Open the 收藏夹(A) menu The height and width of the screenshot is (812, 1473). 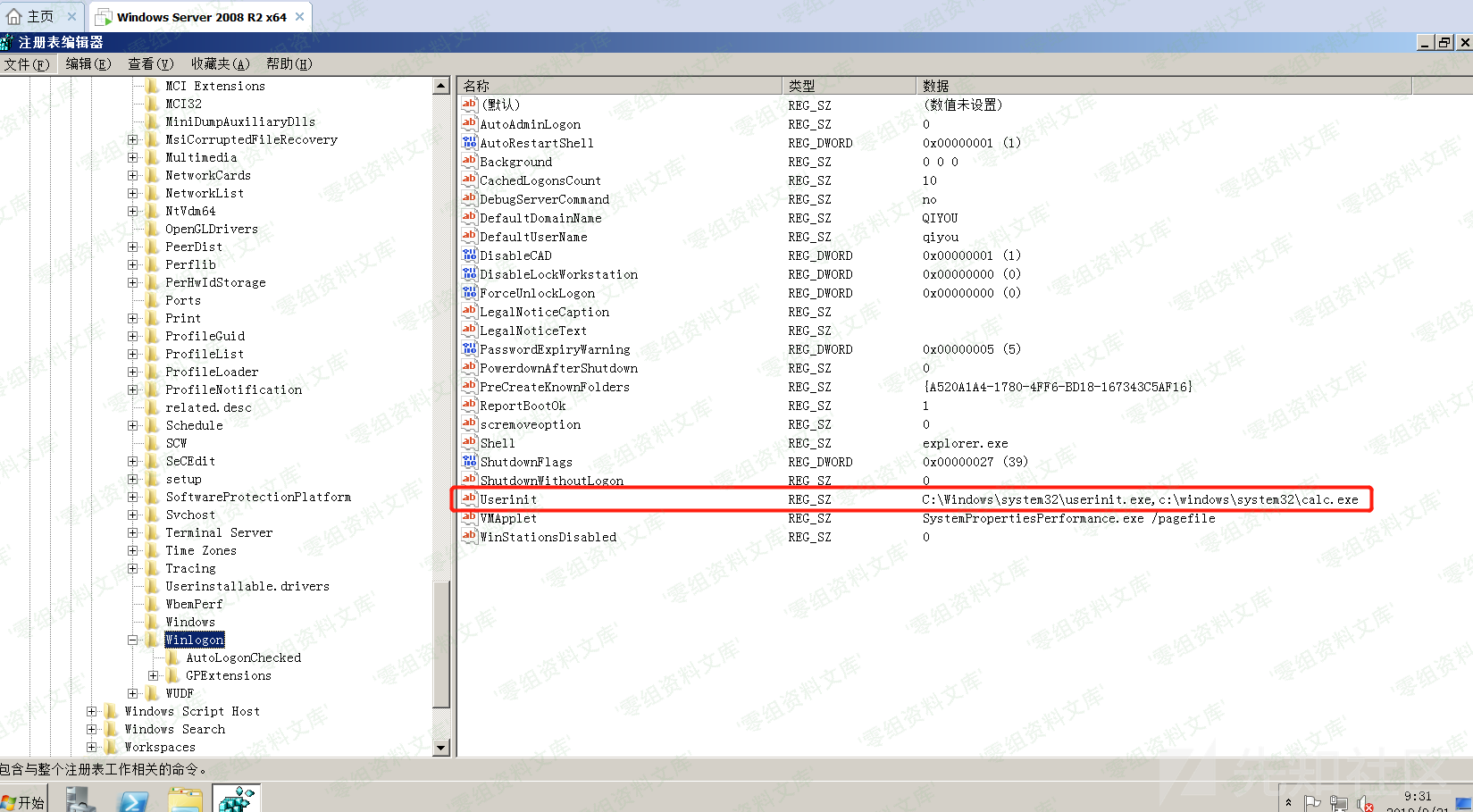[x=220, y=63]
